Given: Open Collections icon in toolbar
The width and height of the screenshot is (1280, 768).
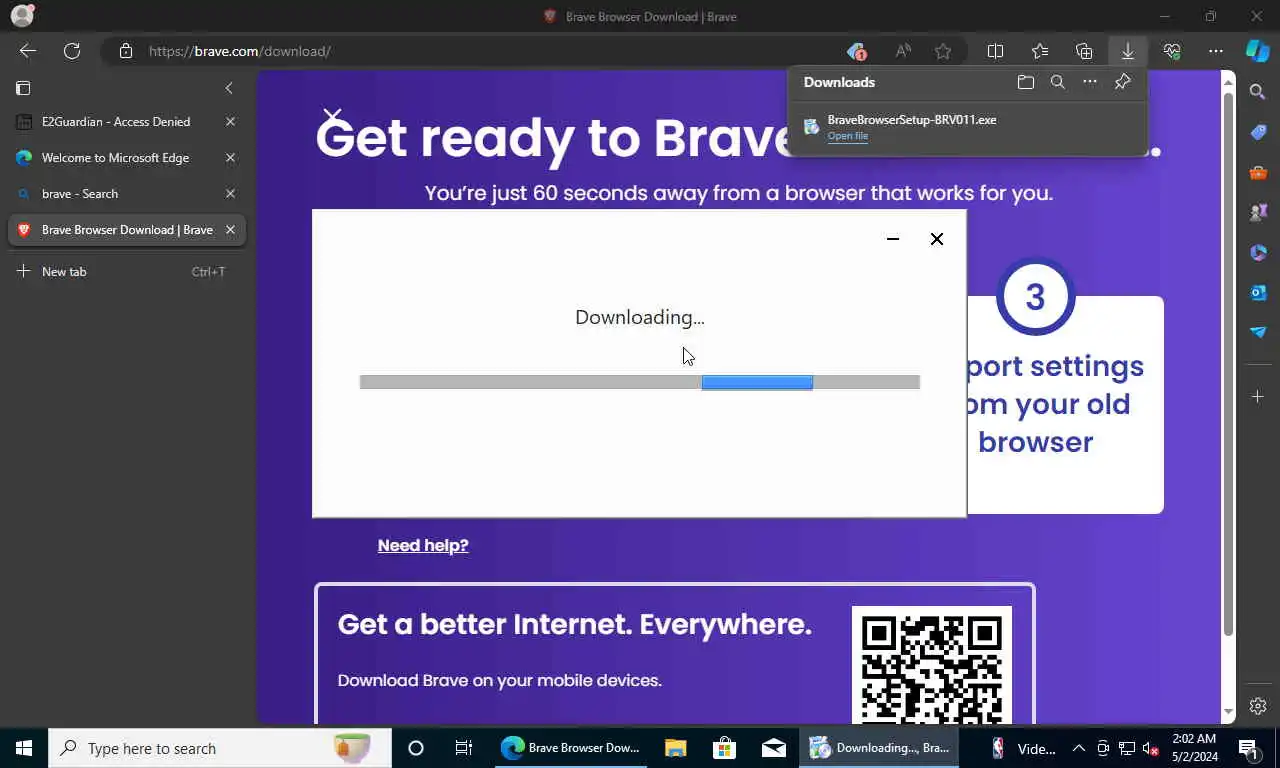Looking at the screenshot, I should tap(1084, 51).
